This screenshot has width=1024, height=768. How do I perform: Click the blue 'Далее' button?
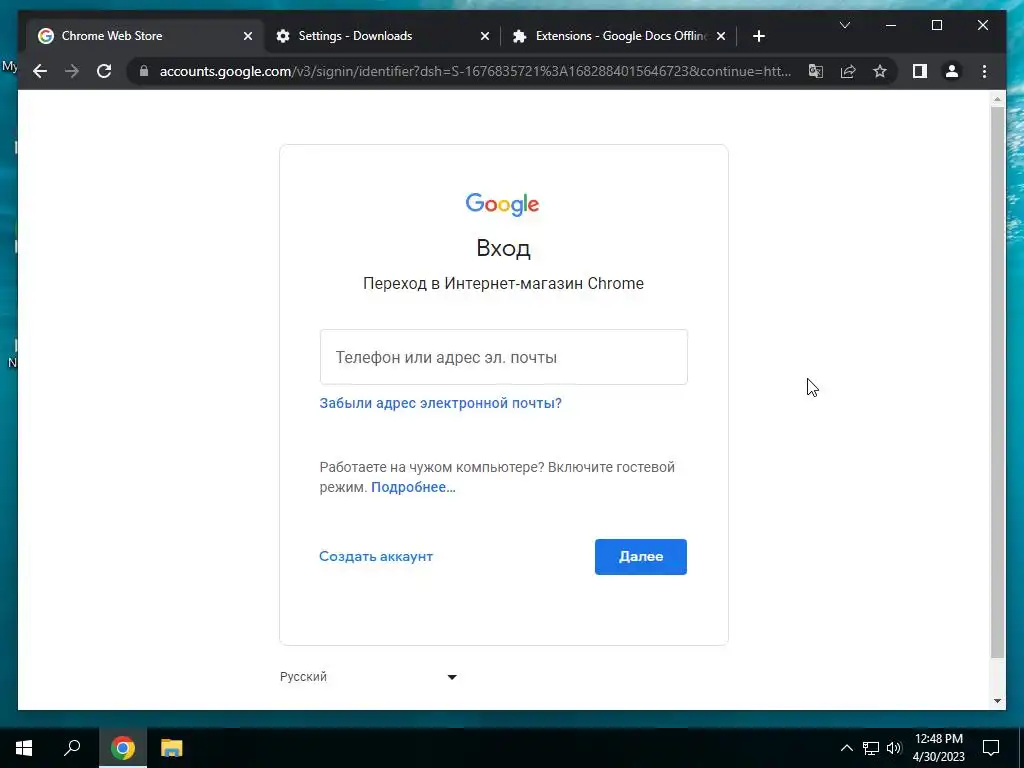641,557
